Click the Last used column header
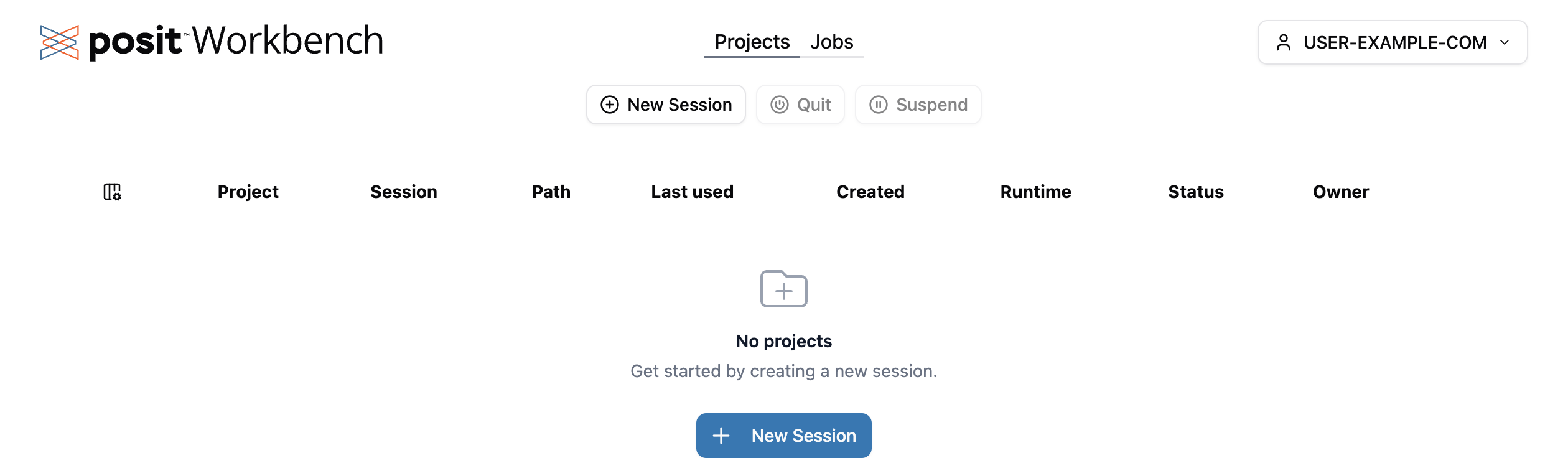Viewport: 1568px width, 458px height. point(692,192)
